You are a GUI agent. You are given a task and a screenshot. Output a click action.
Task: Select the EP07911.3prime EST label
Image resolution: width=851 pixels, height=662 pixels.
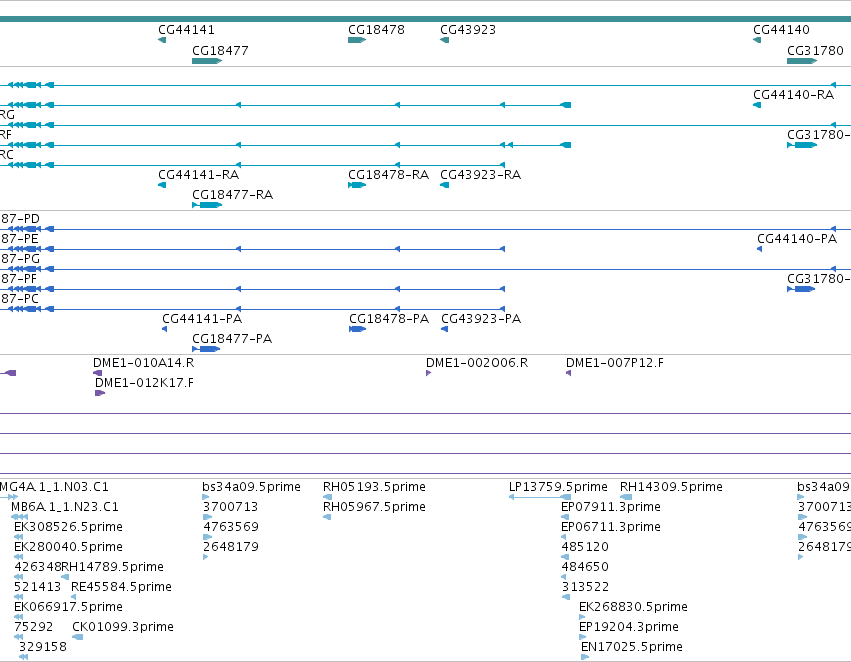coord(611,507)
